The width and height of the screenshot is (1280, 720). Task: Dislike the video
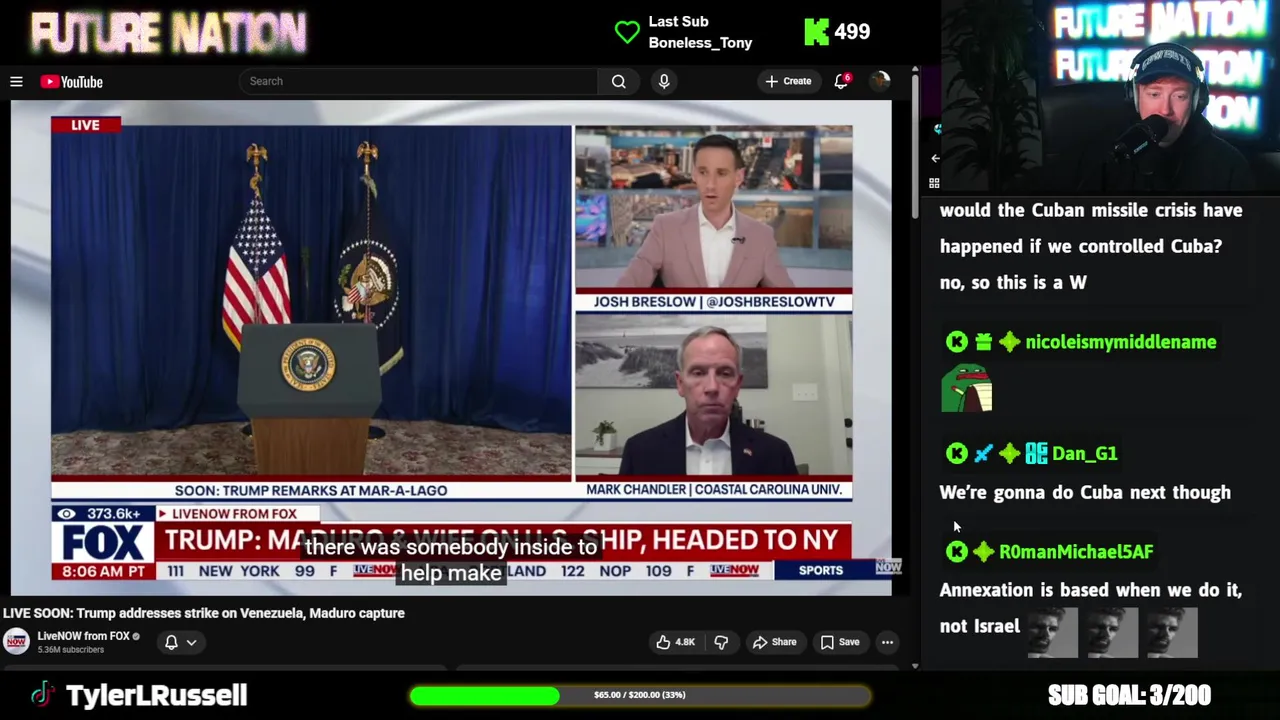pos(721,642)
